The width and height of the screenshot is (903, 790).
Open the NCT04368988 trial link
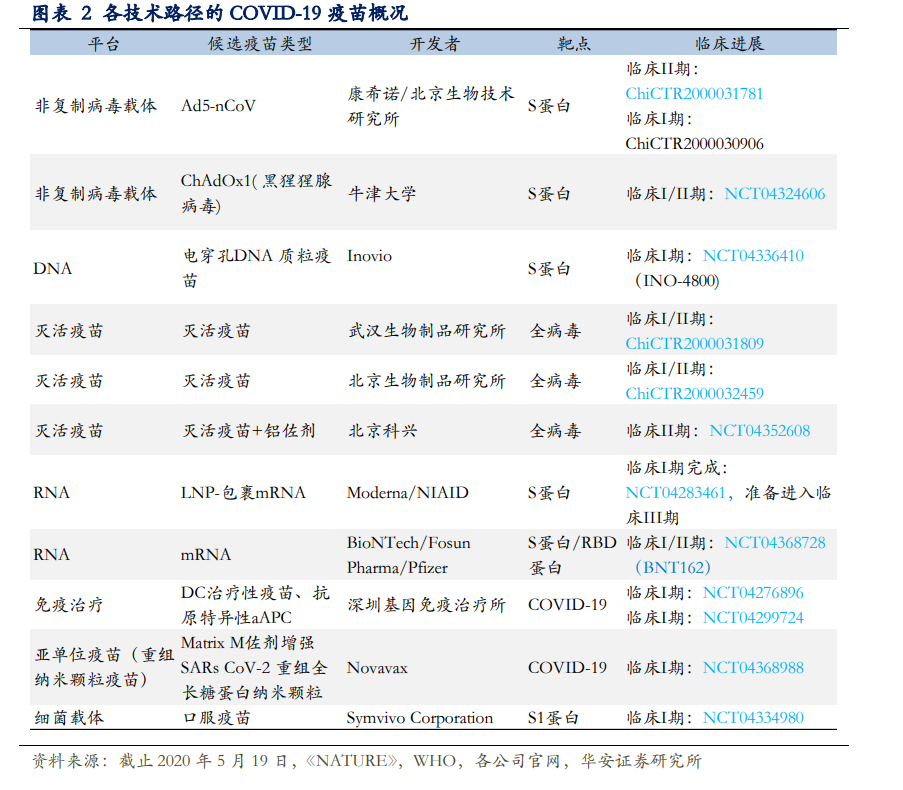(x=753, y=668)
